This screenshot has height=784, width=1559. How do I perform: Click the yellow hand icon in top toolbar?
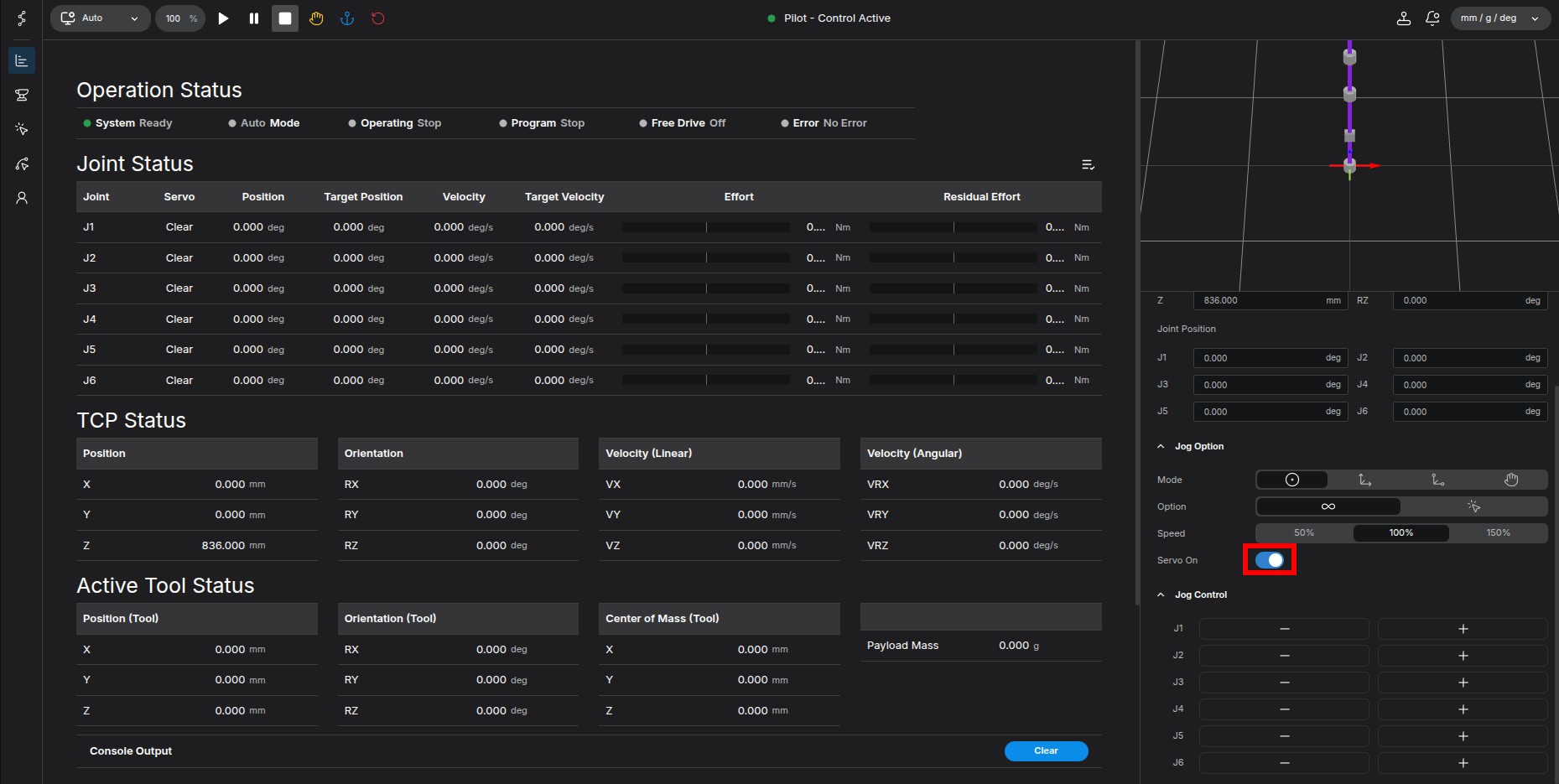pos(316,18)
